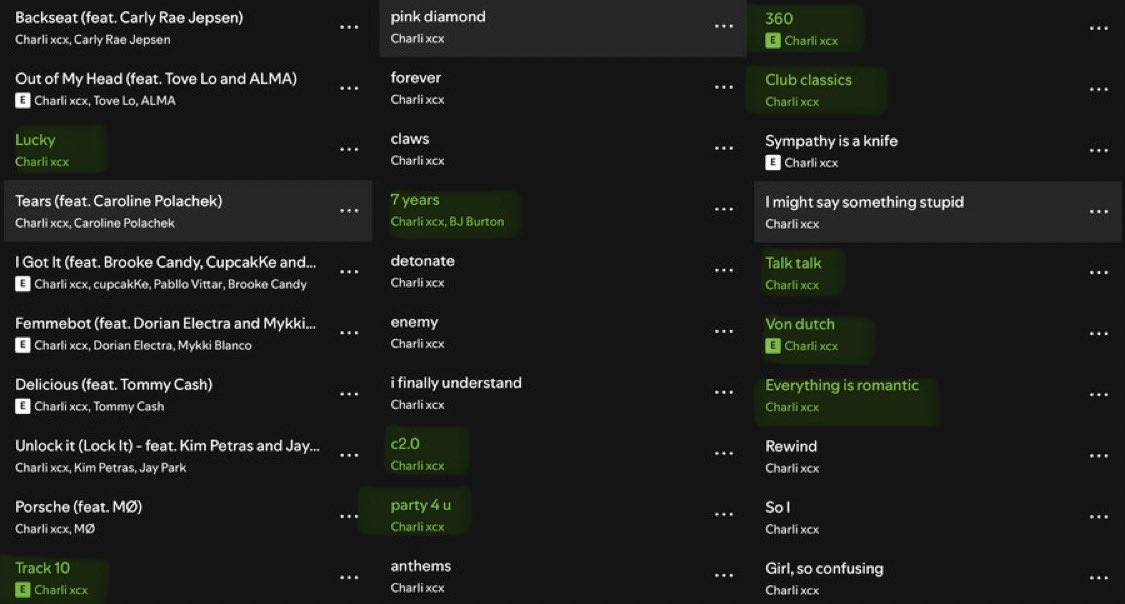Open more options for forever

pyautogui.click(x=724, y=88)
